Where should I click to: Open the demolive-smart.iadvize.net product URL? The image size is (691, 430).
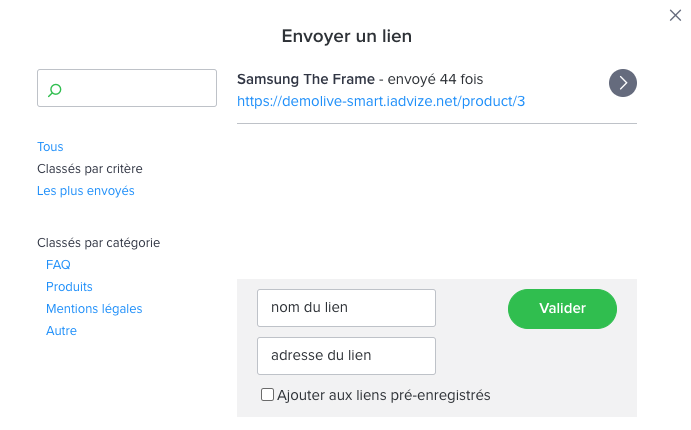tap(381, 101)
